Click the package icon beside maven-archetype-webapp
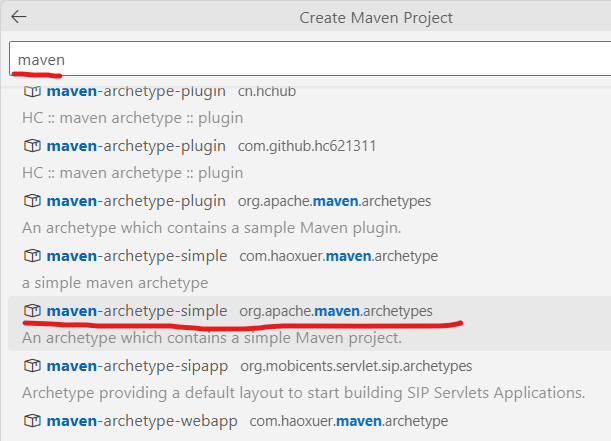611x441 pixels. pos(32,421)
